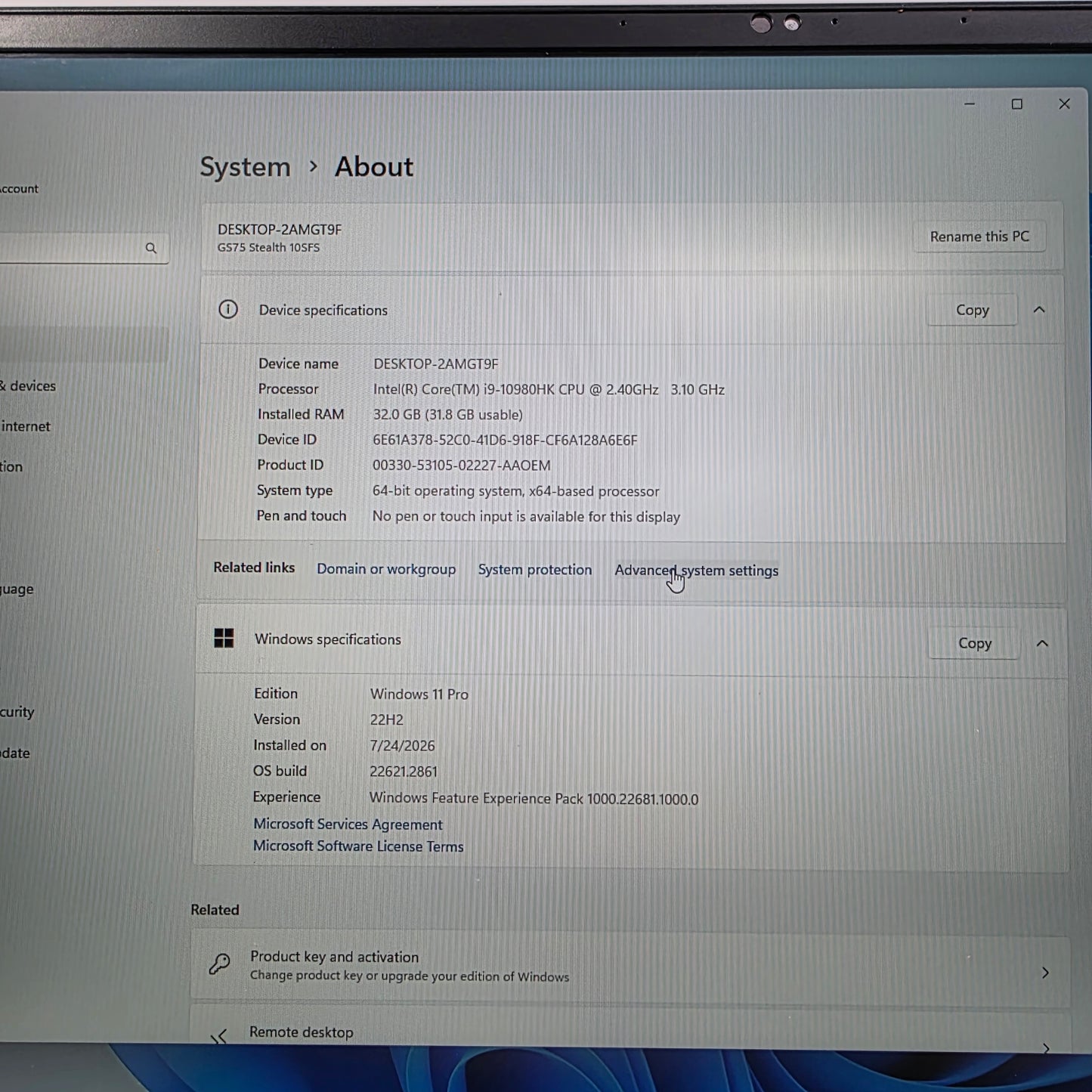The height and width of the screenshot is (1092, 1092).
Task: Minimize the Settings window
Action: tap(970, 104)
